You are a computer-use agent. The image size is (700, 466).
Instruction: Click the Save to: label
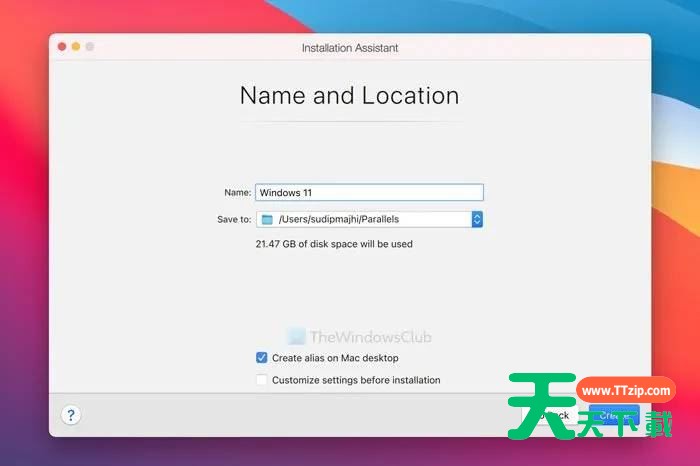234,219
